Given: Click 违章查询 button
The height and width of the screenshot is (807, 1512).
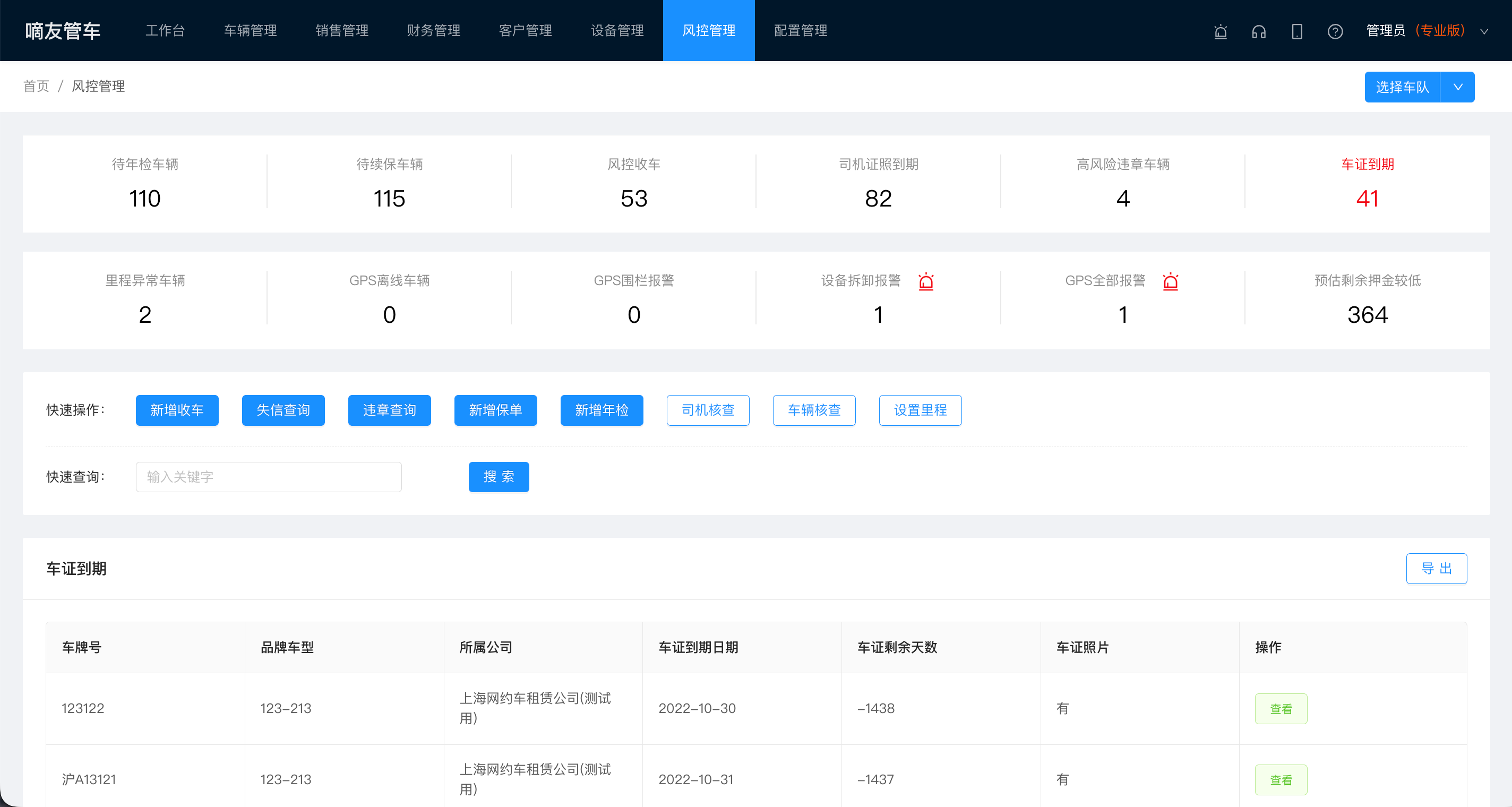Looking at the screenshot, I should click(389, 410).
